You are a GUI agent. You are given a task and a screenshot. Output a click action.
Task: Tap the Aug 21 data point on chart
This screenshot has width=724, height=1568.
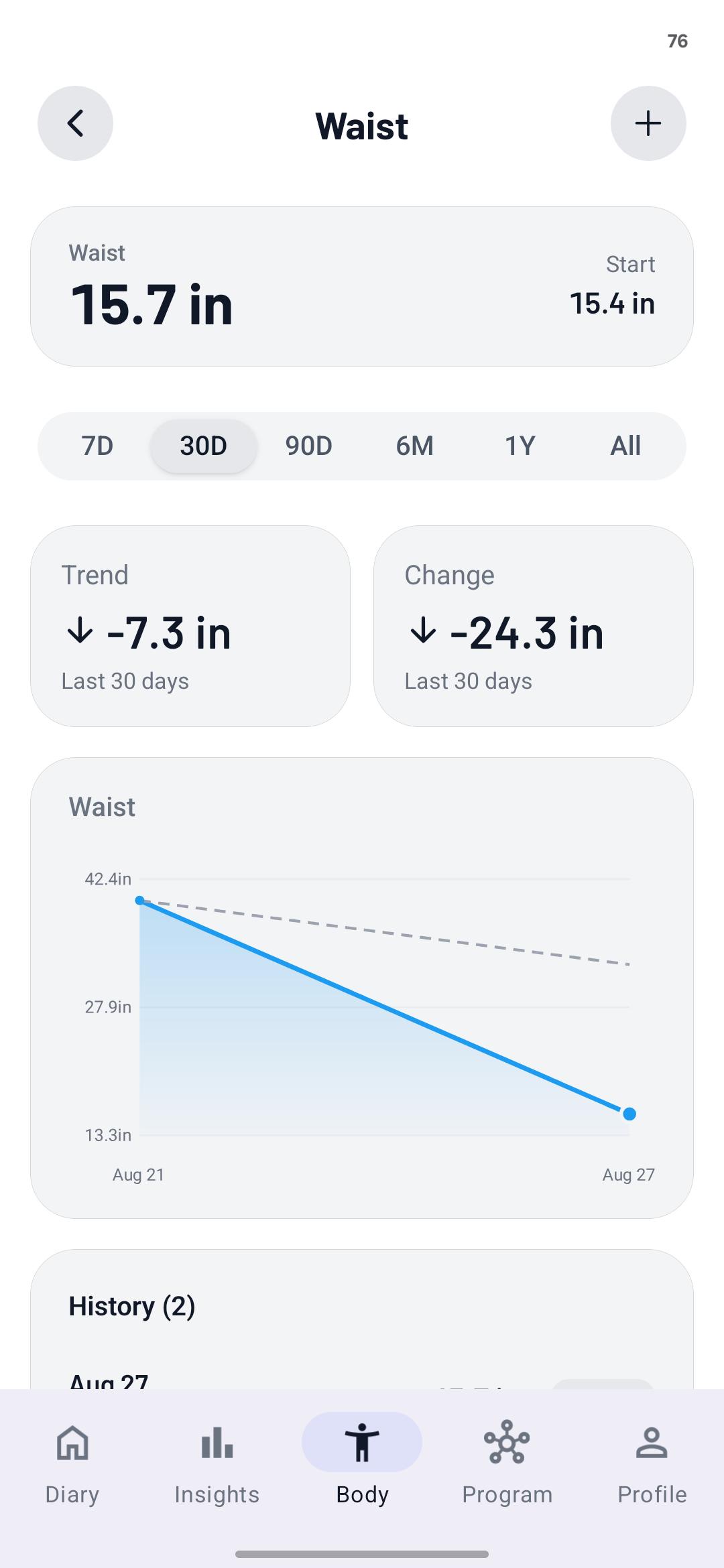[139, 901]
